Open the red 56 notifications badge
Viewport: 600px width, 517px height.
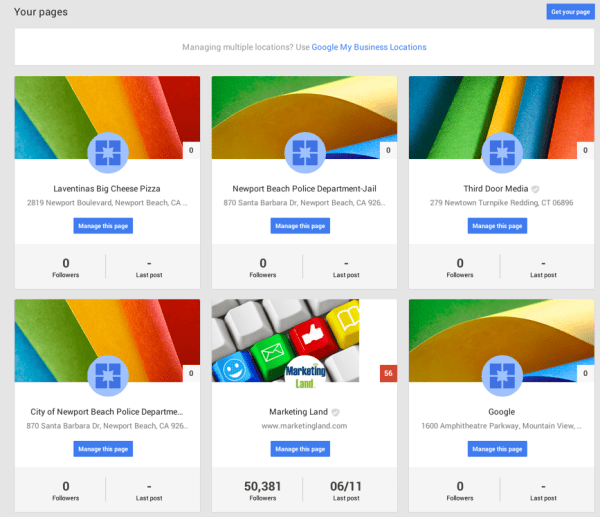tap(388, 373)
